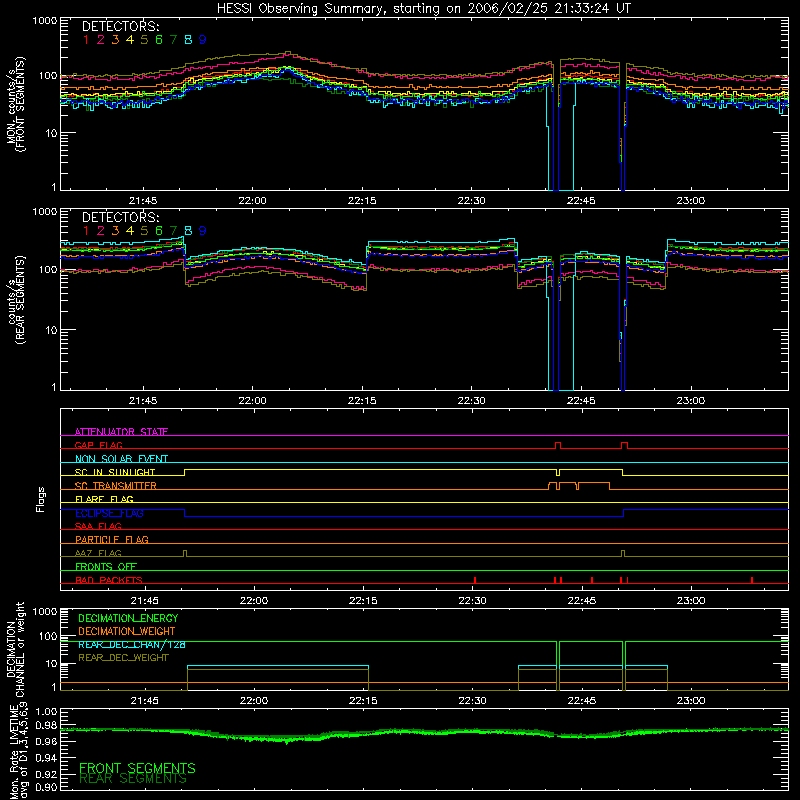Click the 100 tick on decimation y-axis
The width and height of the screenshot is (800, 800).
pos(48,636)
